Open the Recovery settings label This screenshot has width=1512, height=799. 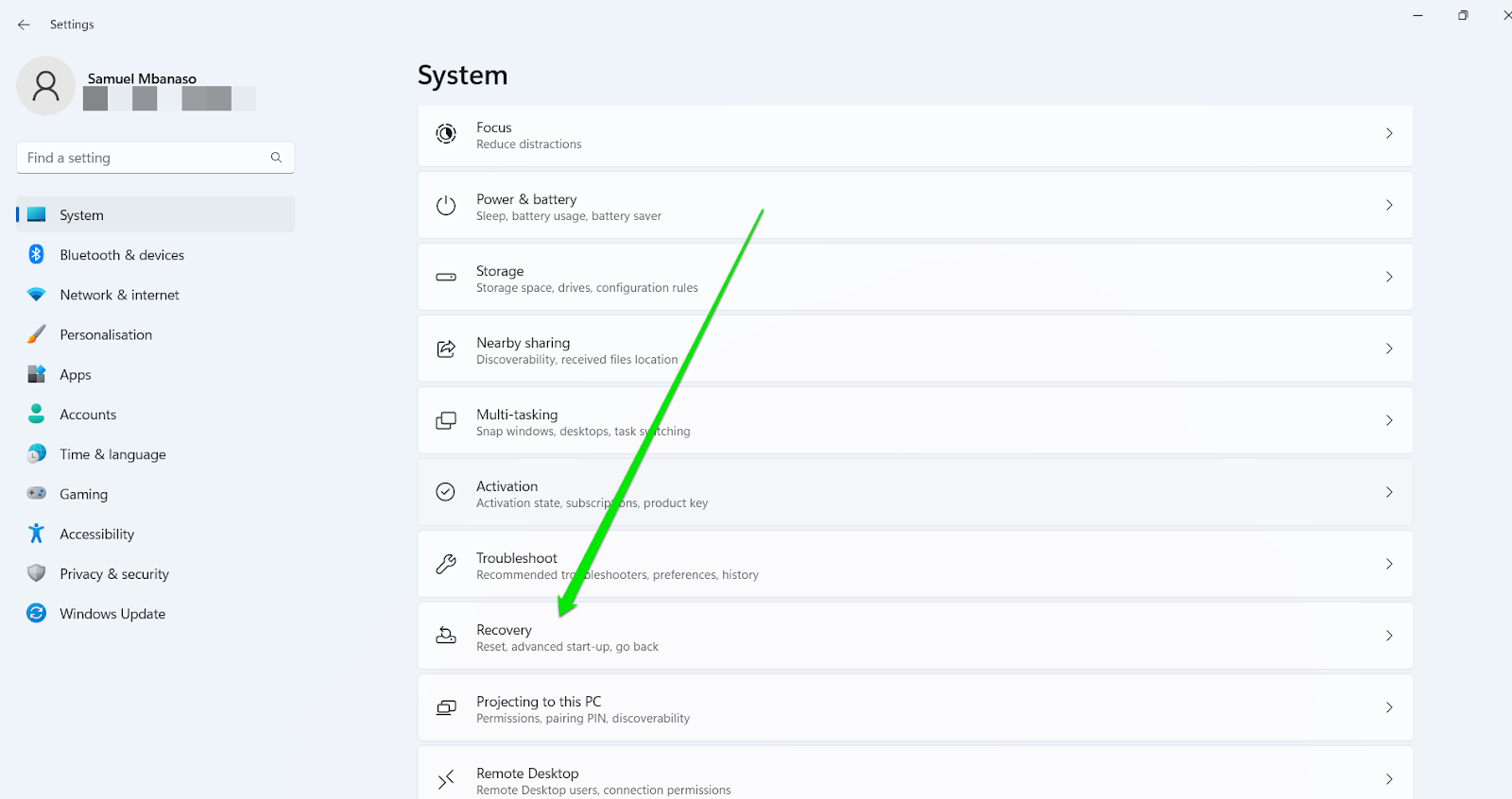coord(504,630)
